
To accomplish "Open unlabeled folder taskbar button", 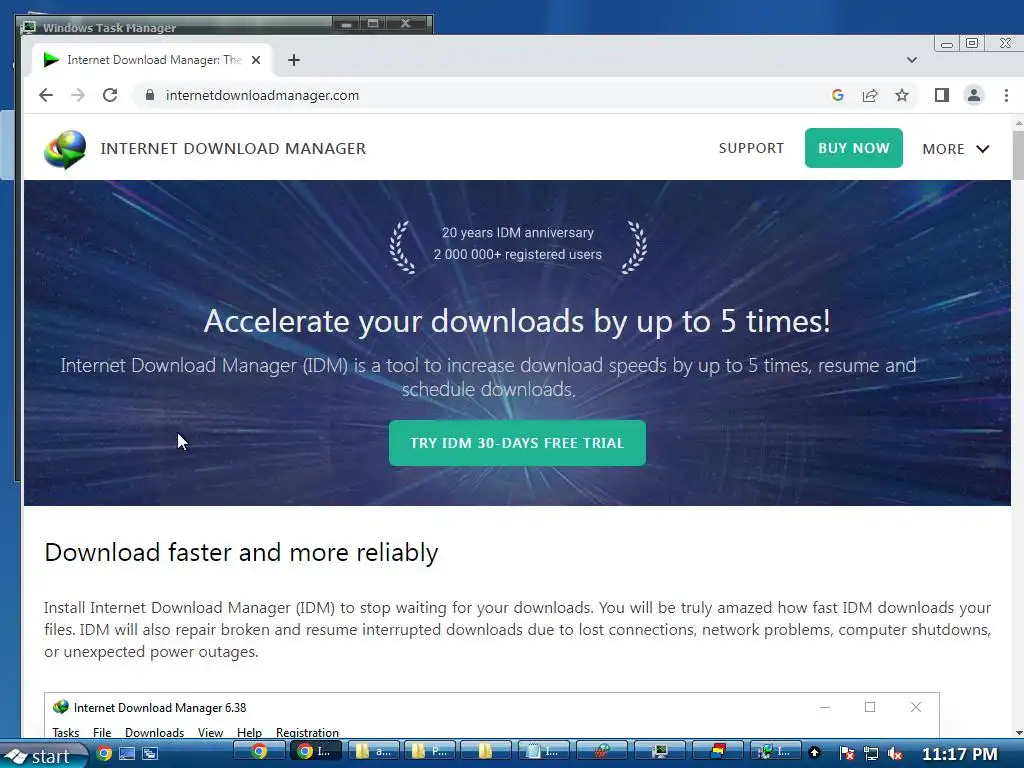I will 486,752.
